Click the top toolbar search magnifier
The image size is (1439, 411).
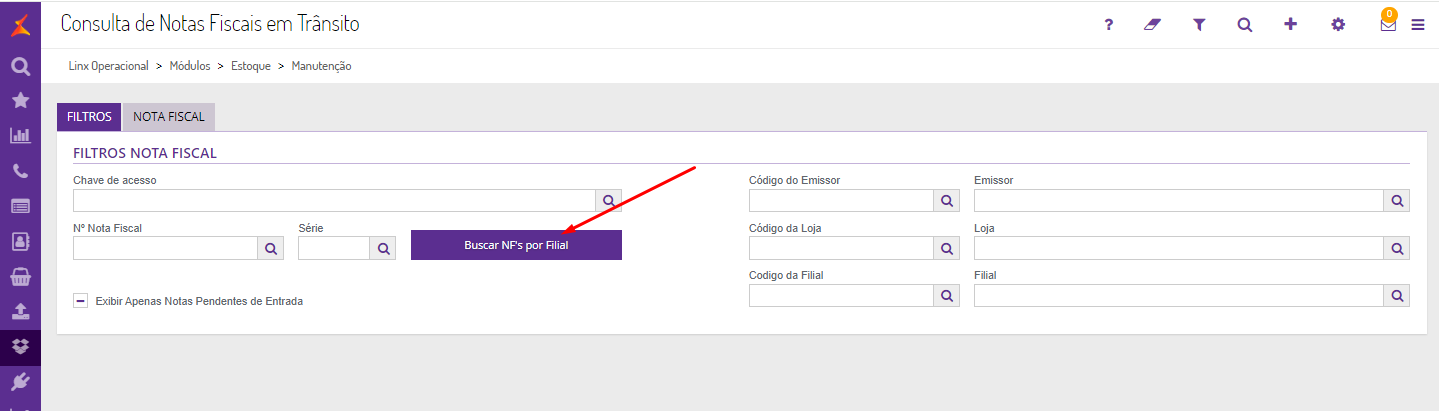(1245, 25)
